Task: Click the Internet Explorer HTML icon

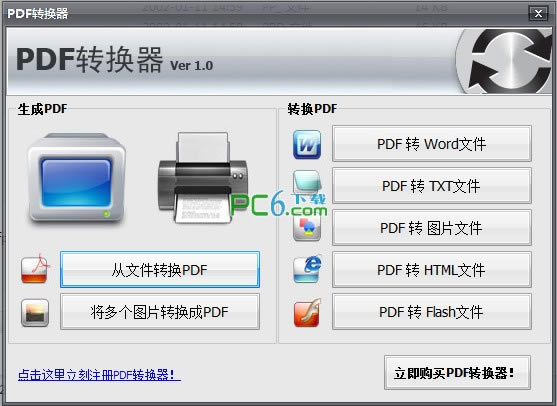Action: [x=307, y=269]
